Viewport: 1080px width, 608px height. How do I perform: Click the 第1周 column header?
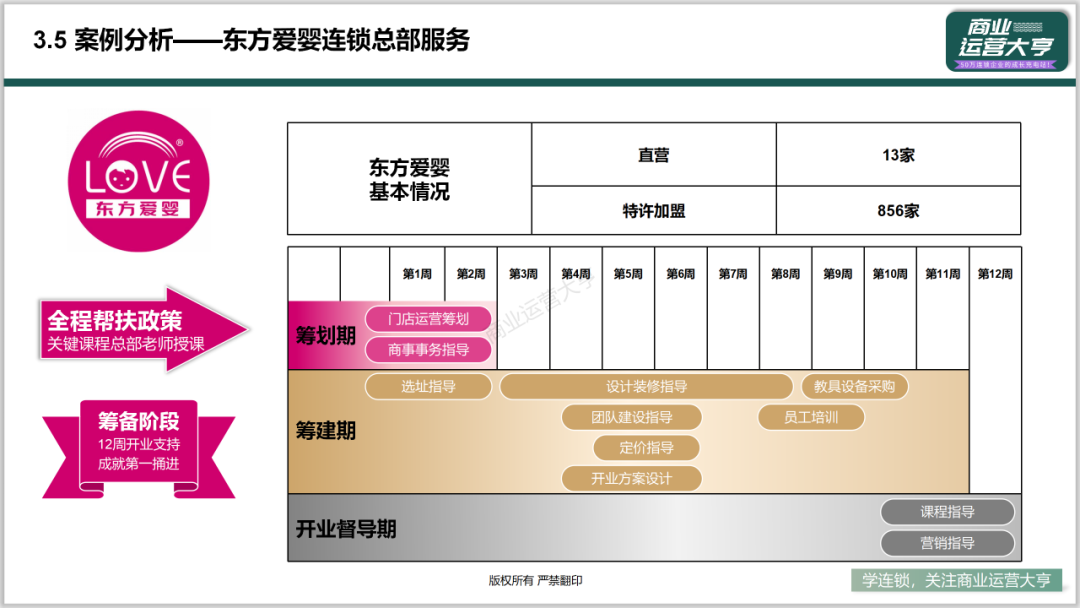417,274
